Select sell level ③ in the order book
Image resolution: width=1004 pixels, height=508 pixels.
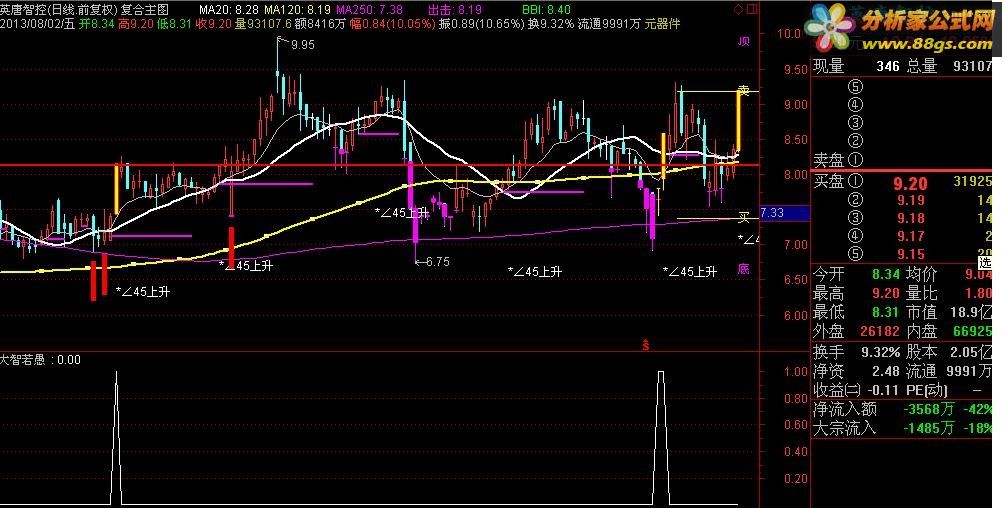tap(855, 122)
